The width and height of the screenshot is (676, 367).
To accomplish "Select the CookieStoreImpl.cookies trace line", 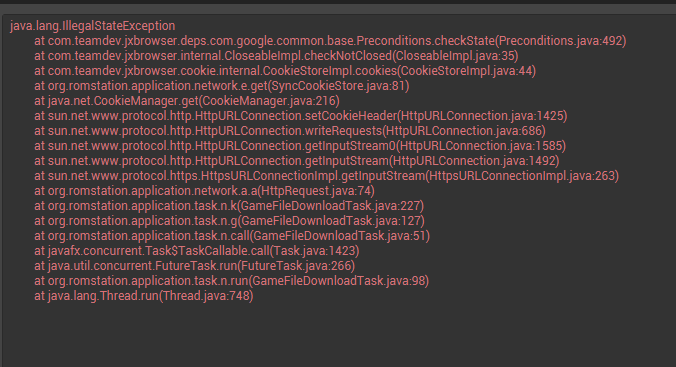I will [x=285, y=71].
